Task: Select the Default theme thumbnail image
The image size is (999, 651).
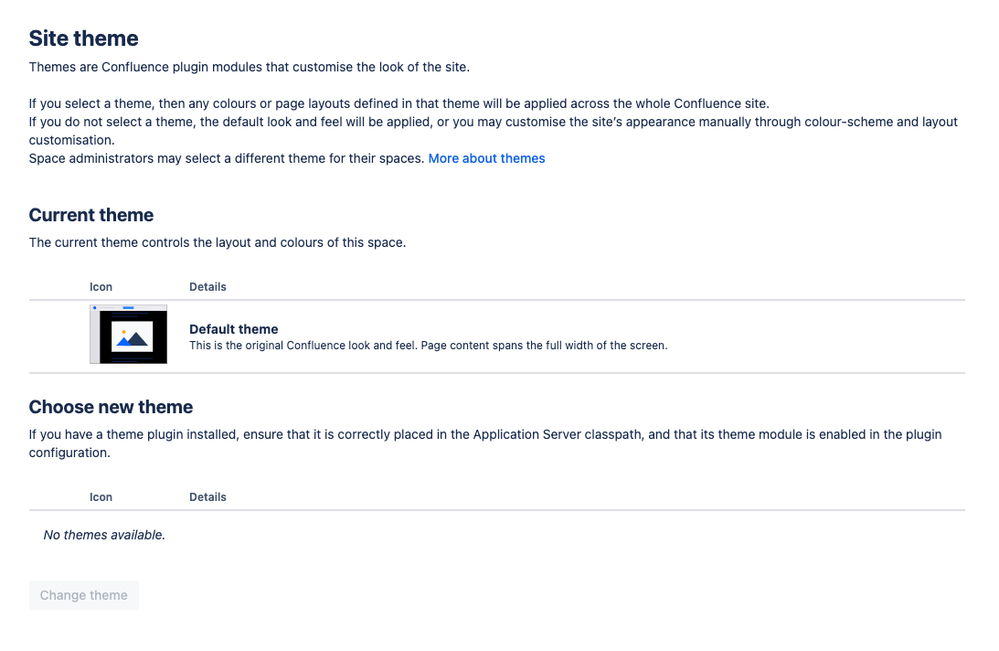Action: pos(129,334)
